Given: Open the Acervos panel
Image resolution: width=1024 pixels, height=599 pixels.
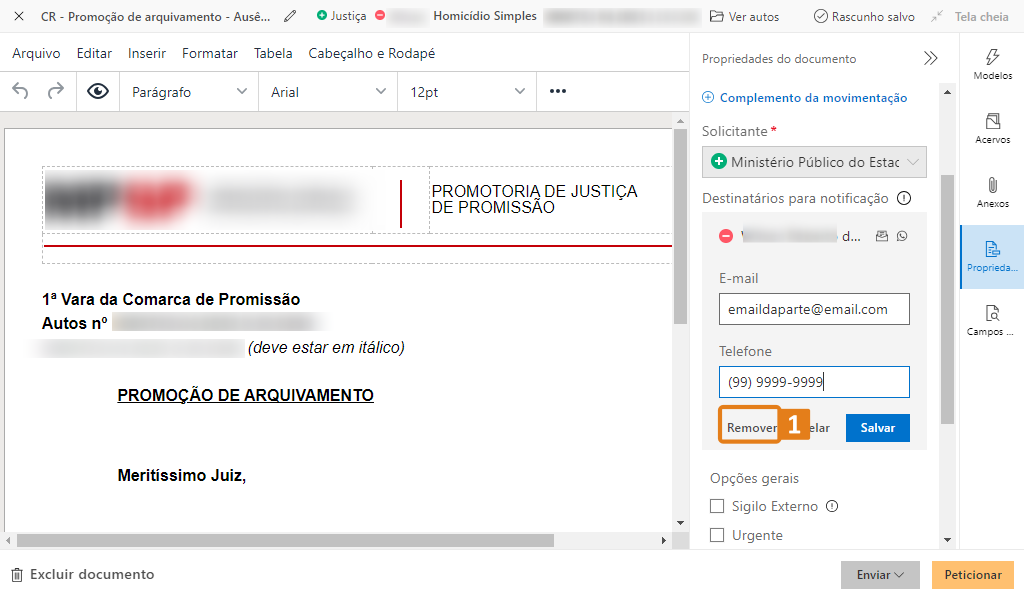Looking at the screenshot, I should point(992,127).
